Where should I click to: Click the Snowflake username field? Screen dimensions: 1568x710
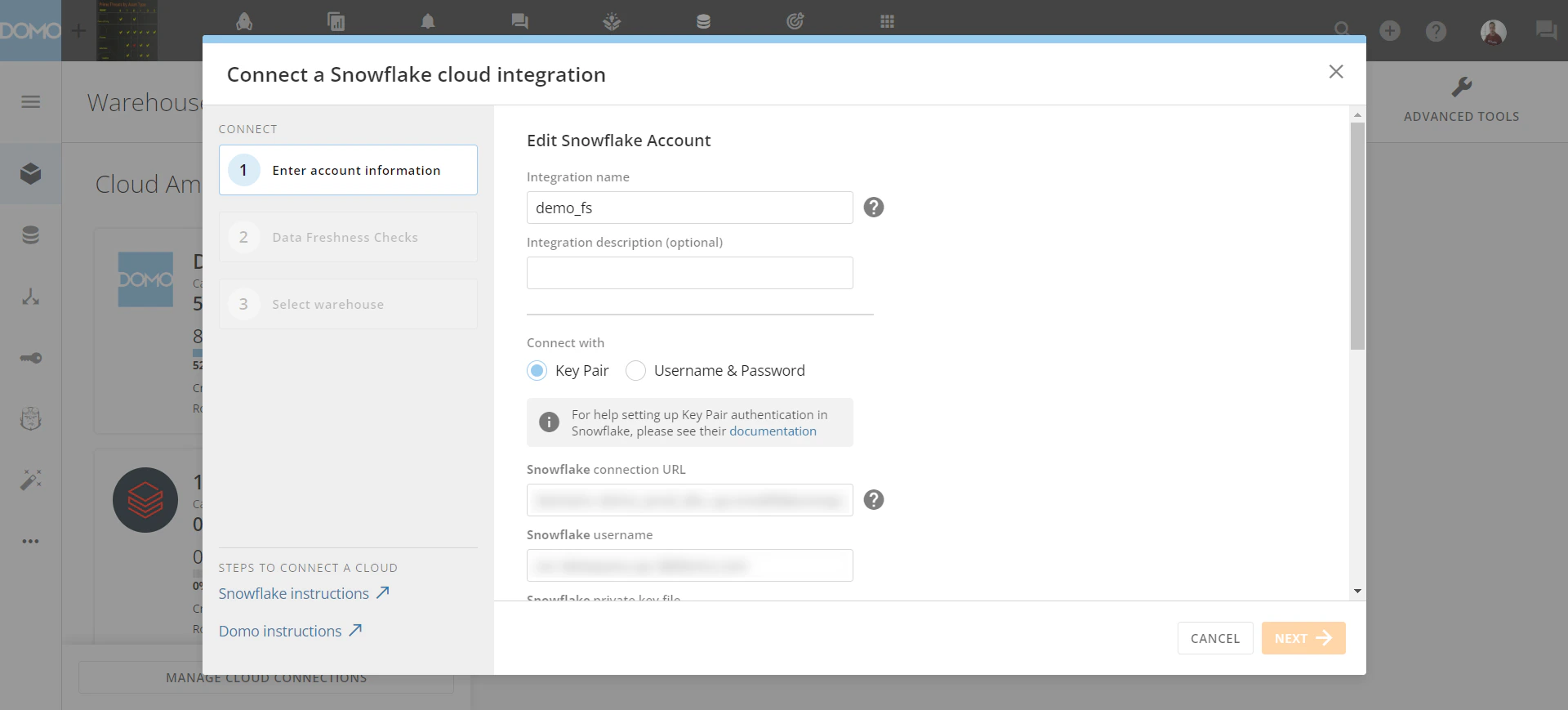pos(690,565)
